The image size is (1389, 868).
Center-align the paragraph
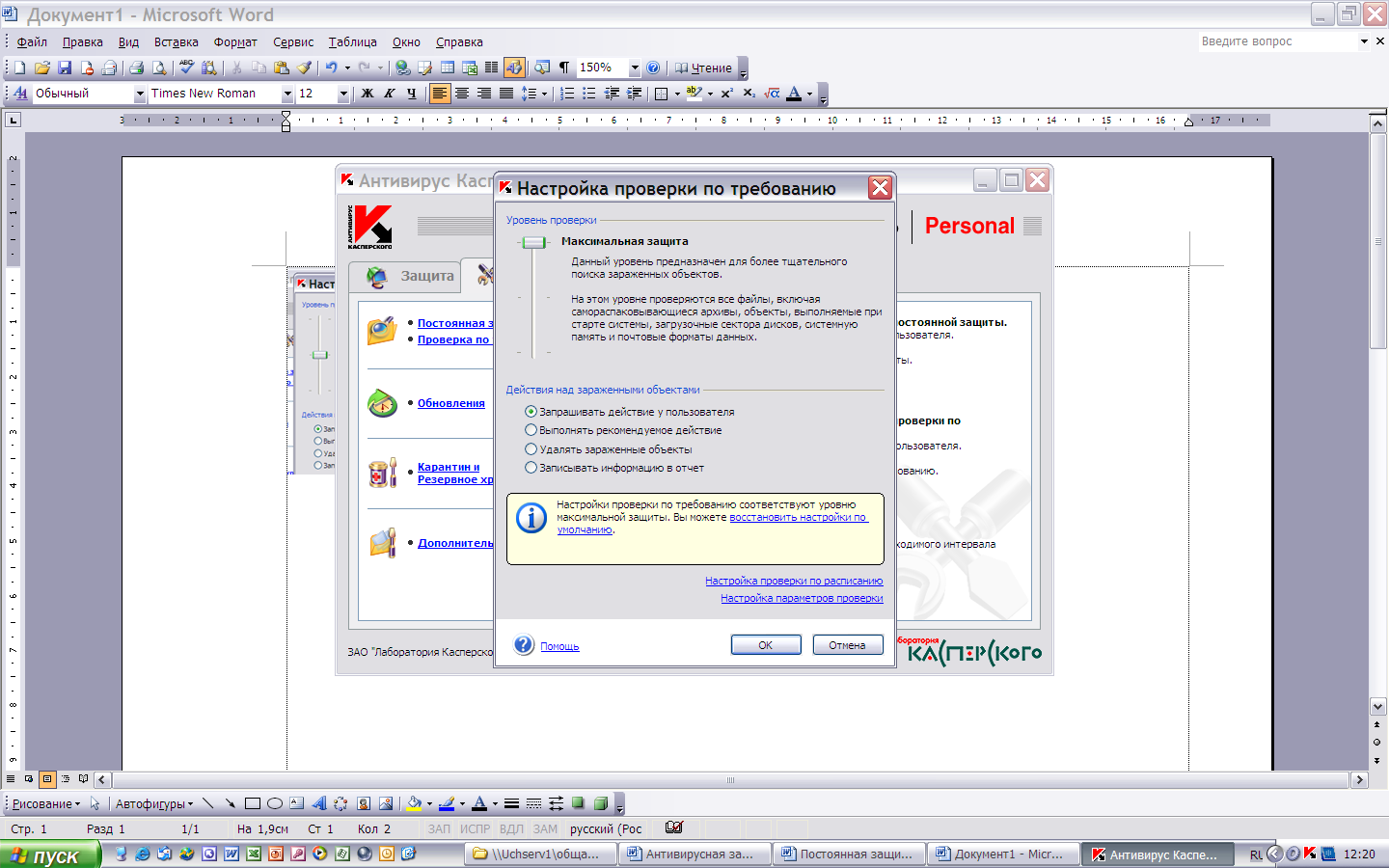462,94
